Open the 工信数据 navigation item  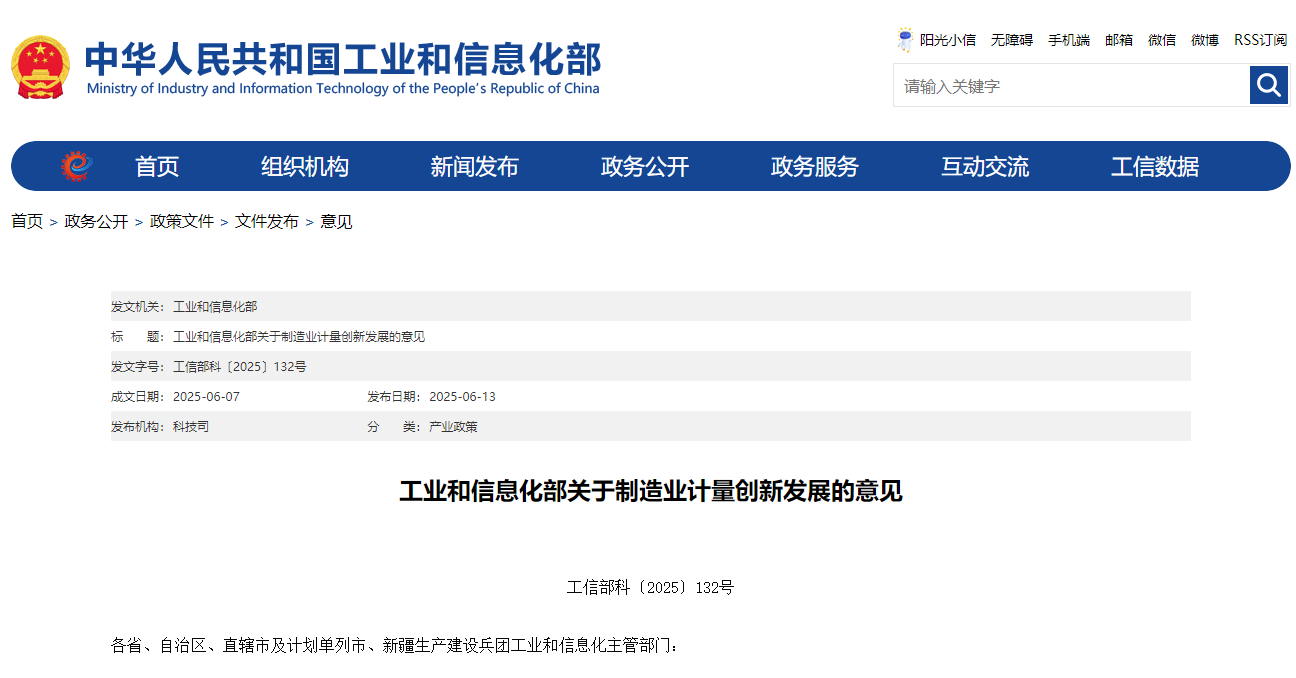click(x=1155, y=167)
